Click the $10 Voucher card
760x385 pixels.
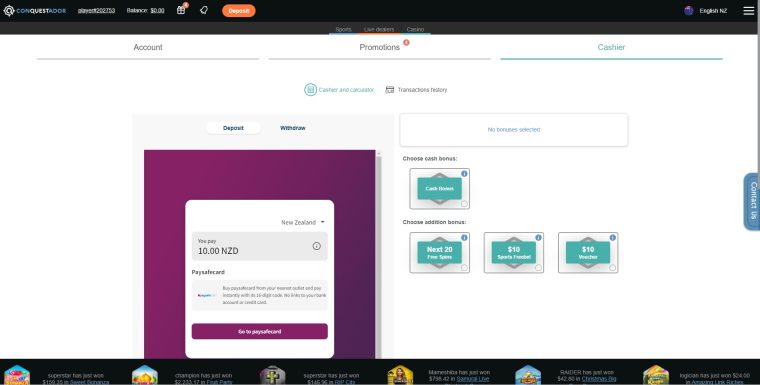[588, 253]
